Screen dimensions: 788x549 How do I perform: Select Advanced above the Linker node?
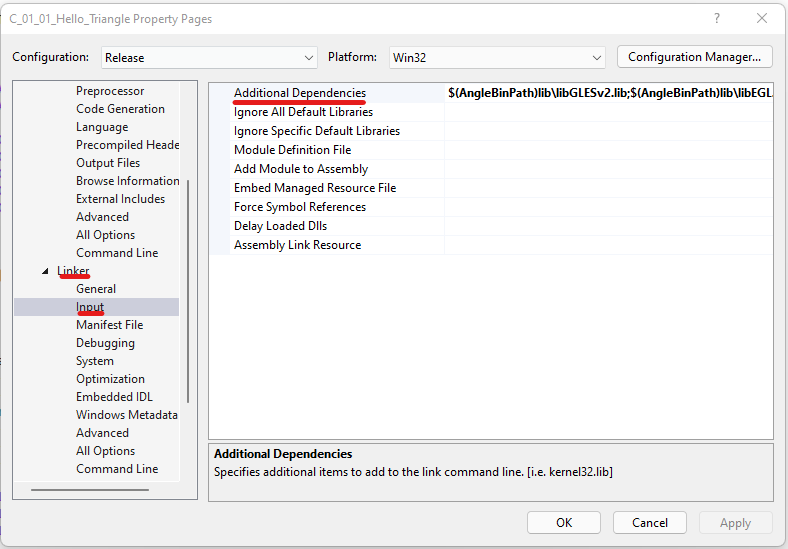tap(103, 217)
